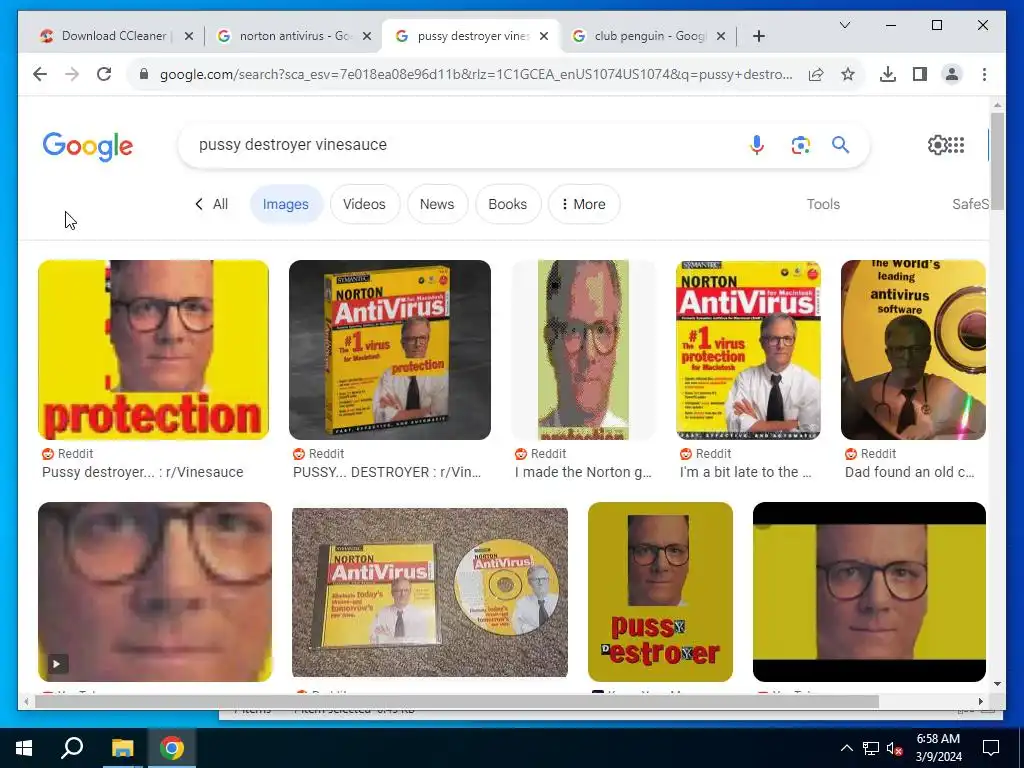This screenshot has width=1024, height=768.
Task: Open Chrome downloads
Action: (x=888, y=74)
